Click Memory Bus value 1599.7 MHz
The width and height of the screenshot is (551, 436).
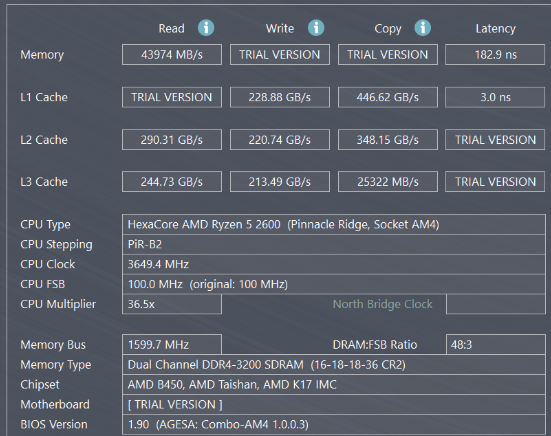pos(172,345)
